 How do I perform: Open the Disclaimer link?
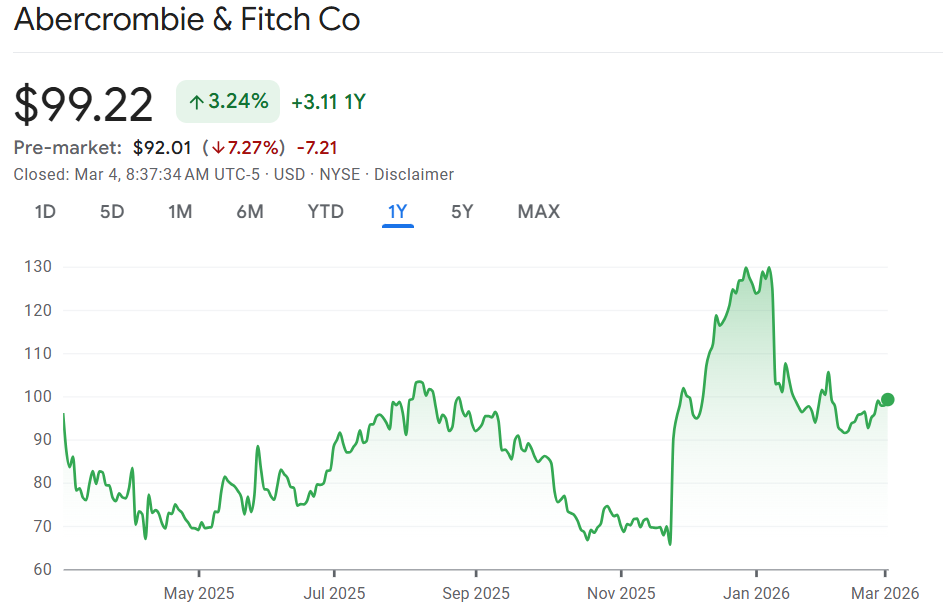[414, 174]
